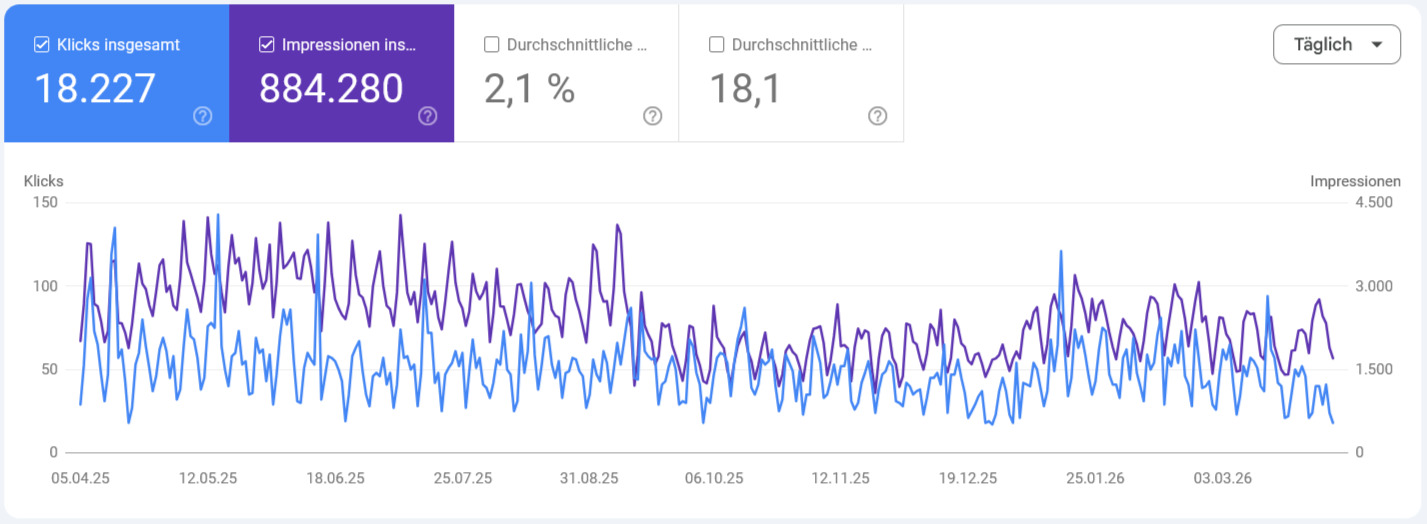This screenshot has width=1427, height=524.
Task: Click the 05.04.25 date on the x-axis
Action: 80,478
